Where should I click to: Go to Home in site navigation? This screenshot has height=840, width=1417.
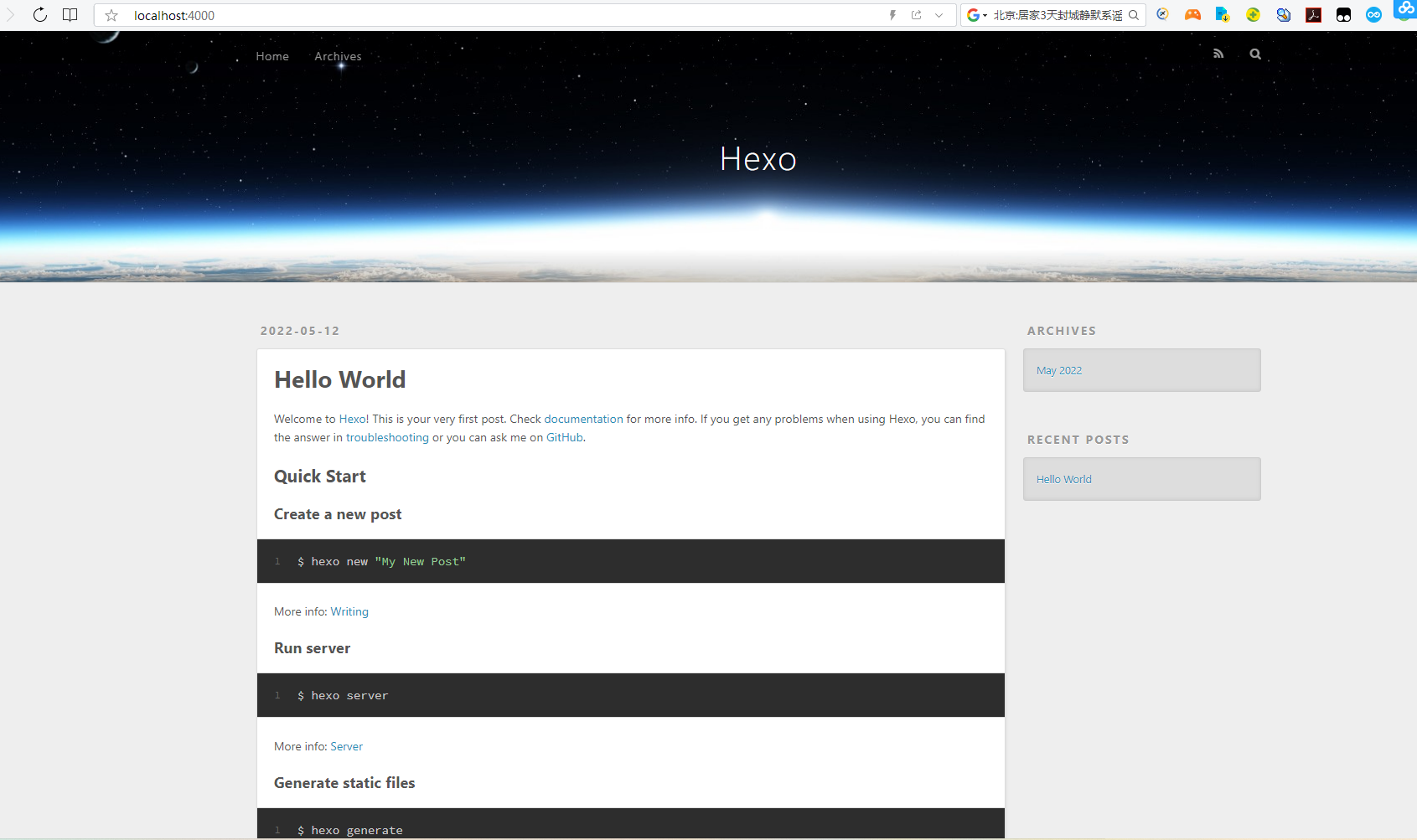coord(272,56)
